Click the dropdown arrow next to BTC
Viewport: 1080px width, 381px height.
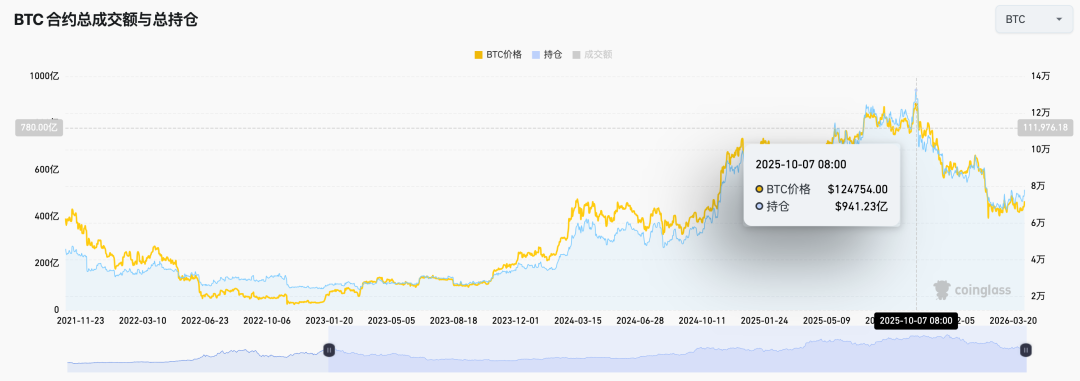[x=1059, y=19]
